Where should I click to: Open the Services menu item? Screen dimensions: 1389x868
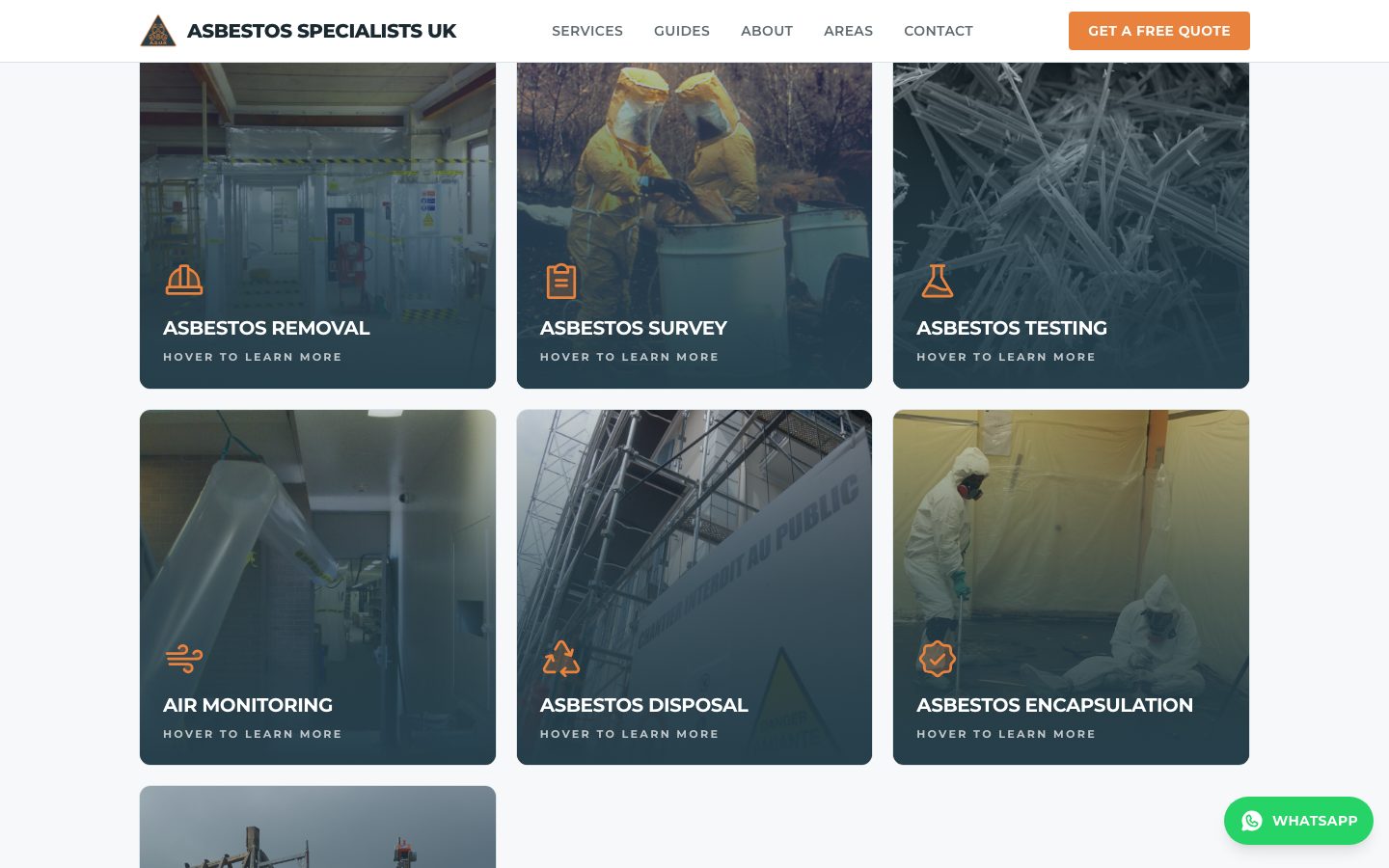(587, 31)
